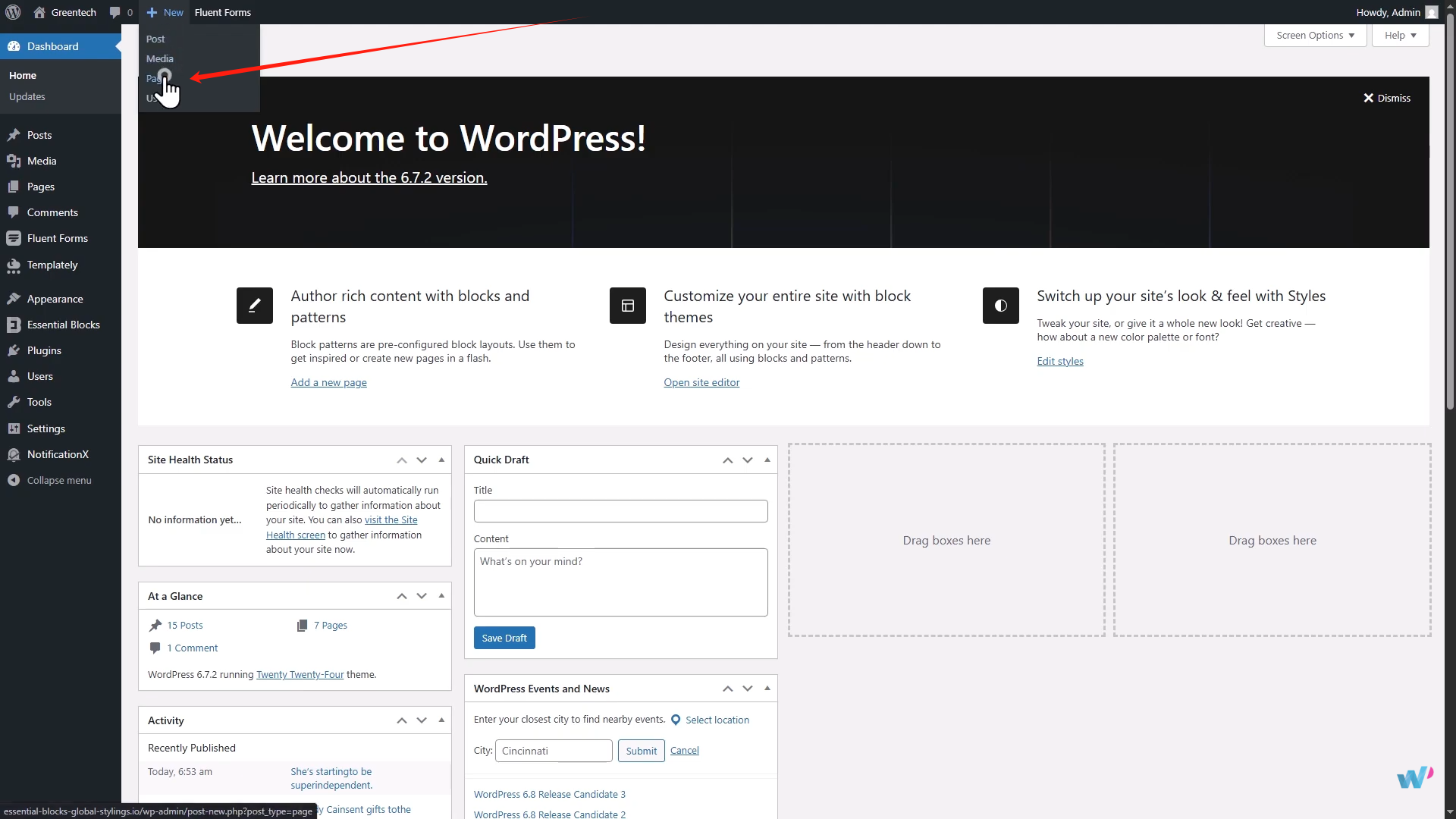Move At a Glance panel down with chevron

(422, 596)
